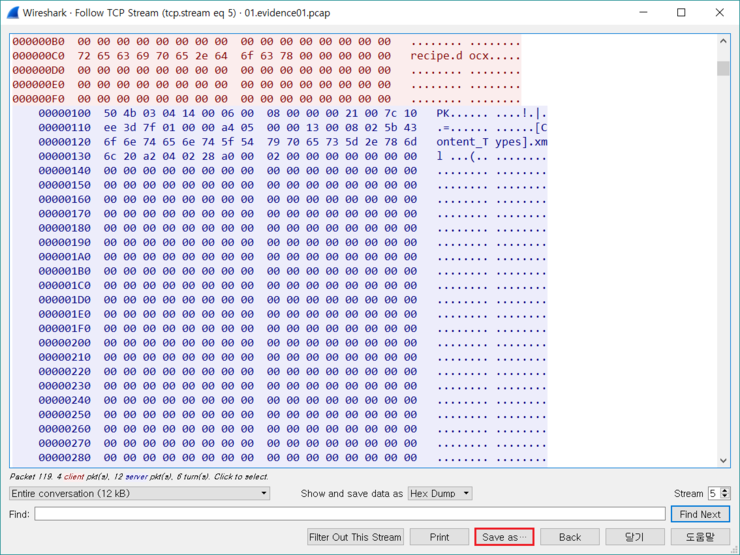Screen dimensions: 740x555
Task: Select the hex row at offset 000000C0
Action: (266, 56)
